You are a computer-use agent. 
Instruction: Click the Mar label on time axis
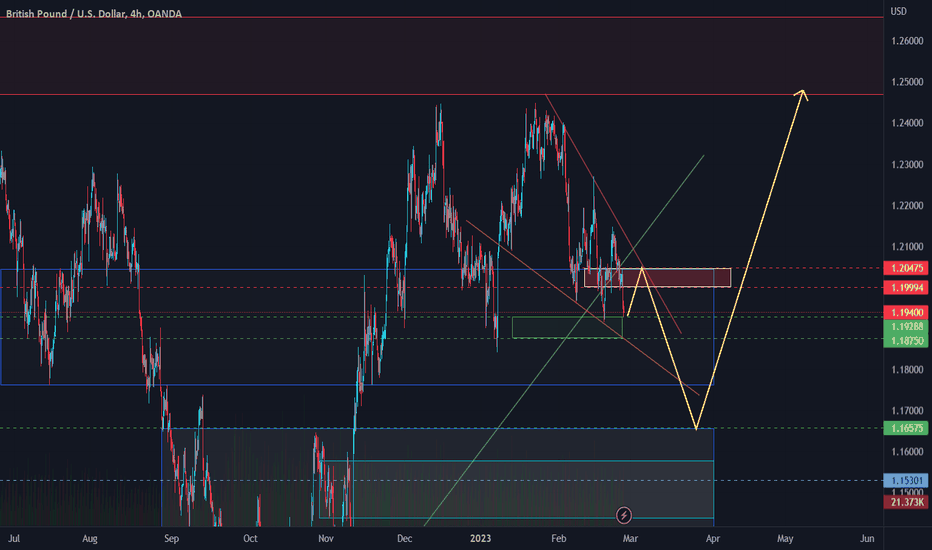click(630, 539)
